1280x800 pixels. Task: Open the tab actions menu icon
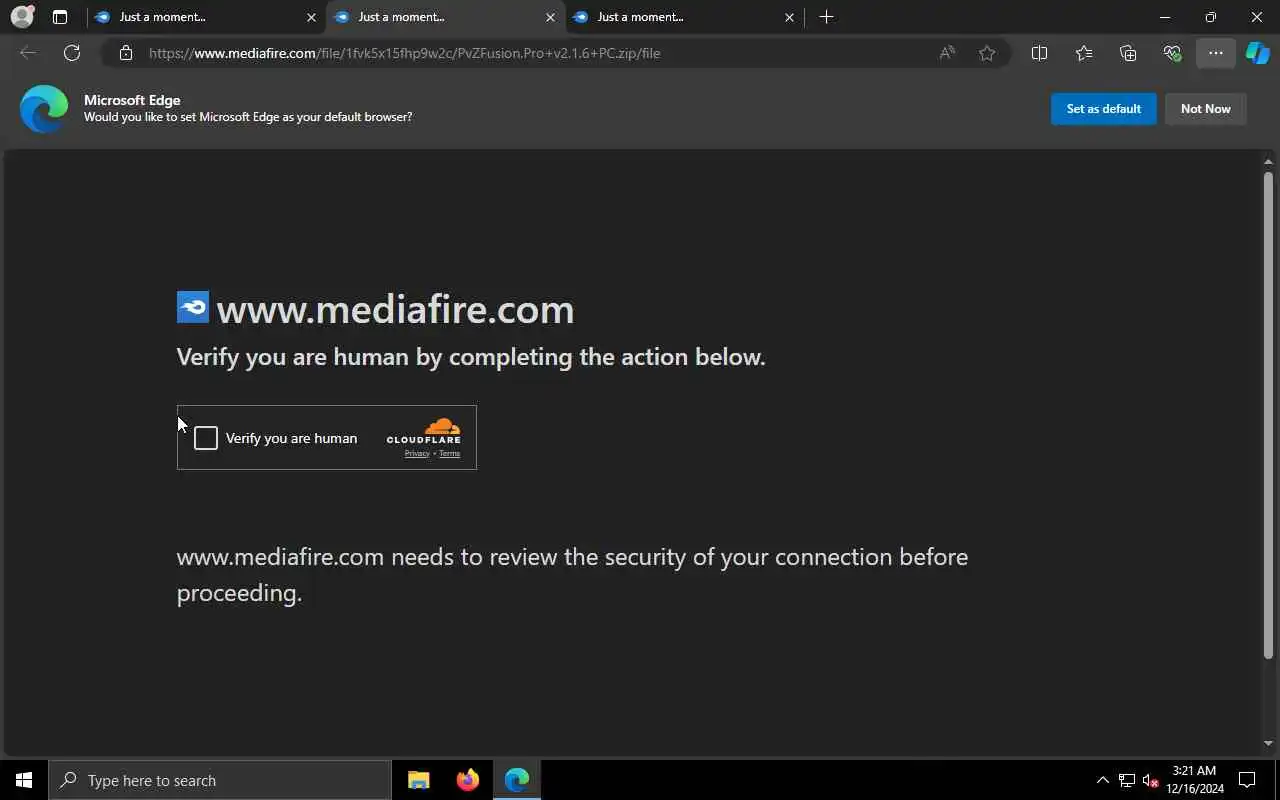point(60,17)
